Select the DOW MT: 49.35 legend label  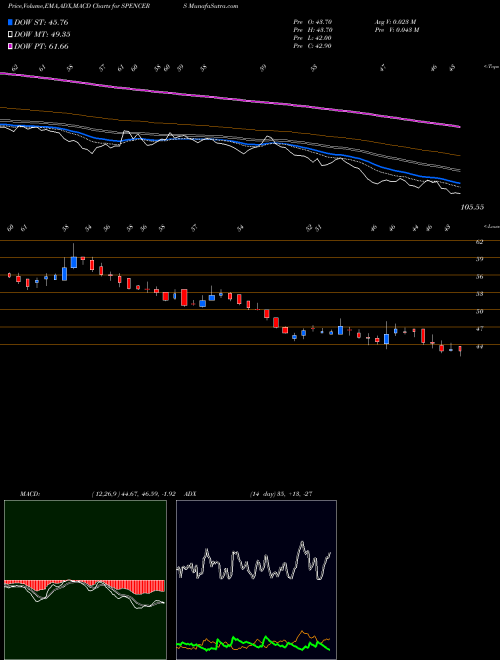point(42,35)
